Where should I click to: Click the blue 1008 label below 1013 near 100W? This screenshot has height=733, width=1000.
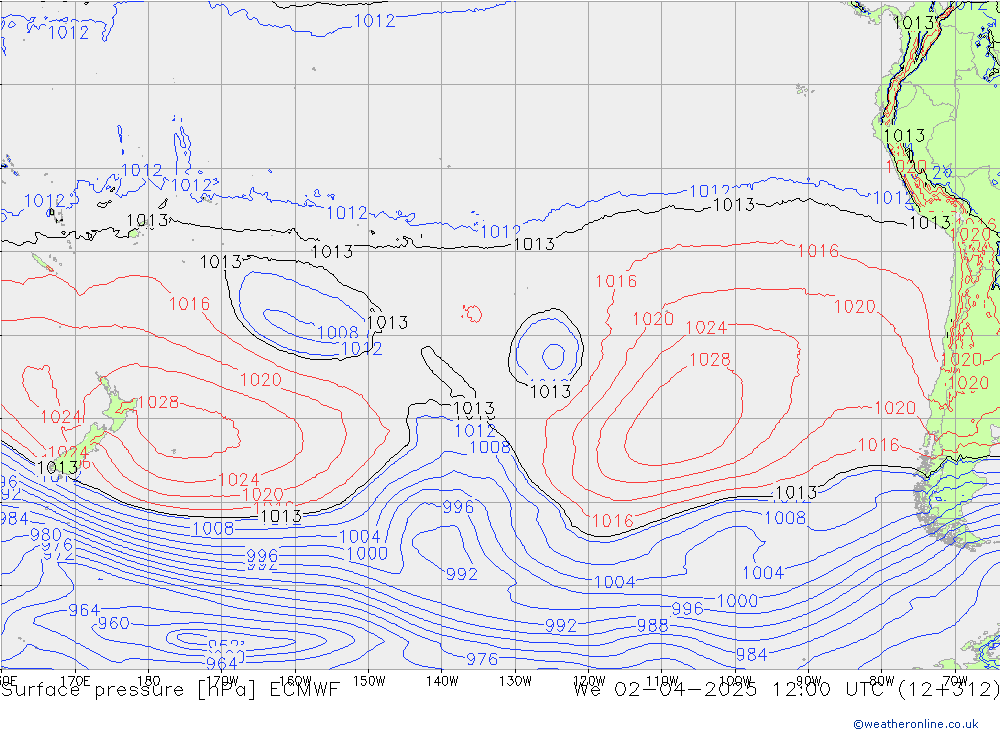785,517
